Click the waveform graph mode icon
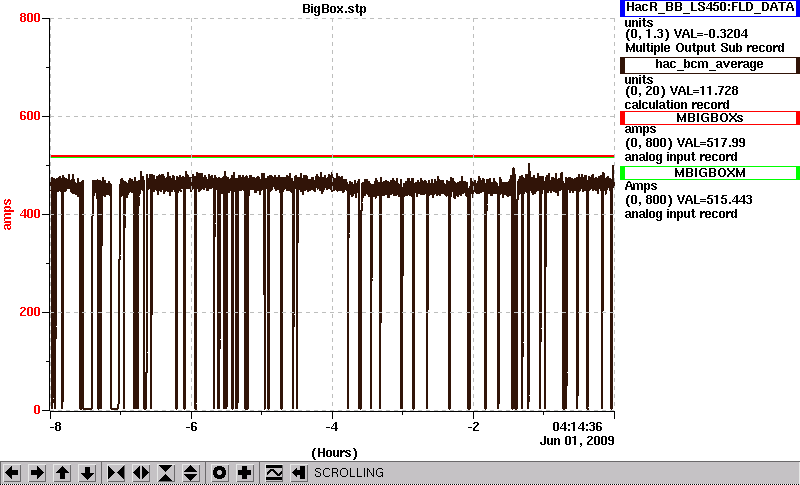This screenshot has height=485, width=800. [x=274, y=473]
